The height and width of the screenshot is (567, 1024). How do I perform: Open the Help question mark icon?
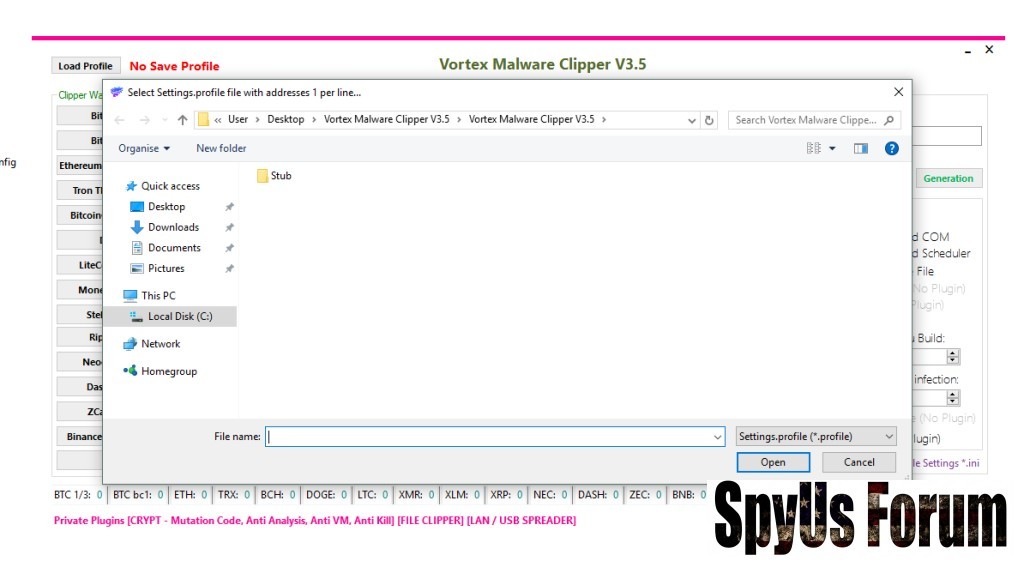point(891,148)
